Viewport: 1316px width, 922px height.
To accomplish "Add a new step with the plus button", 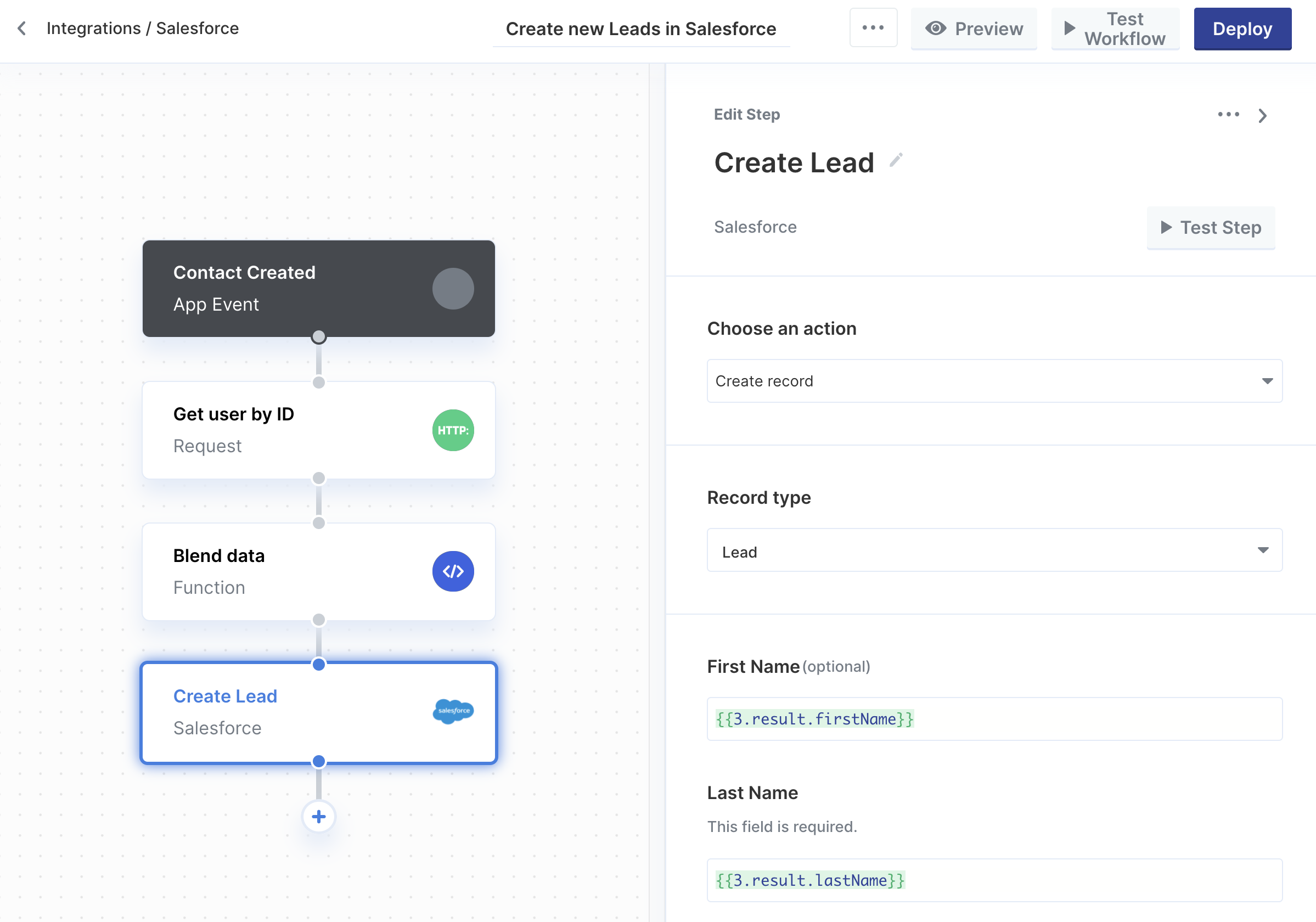I will 319,816.
